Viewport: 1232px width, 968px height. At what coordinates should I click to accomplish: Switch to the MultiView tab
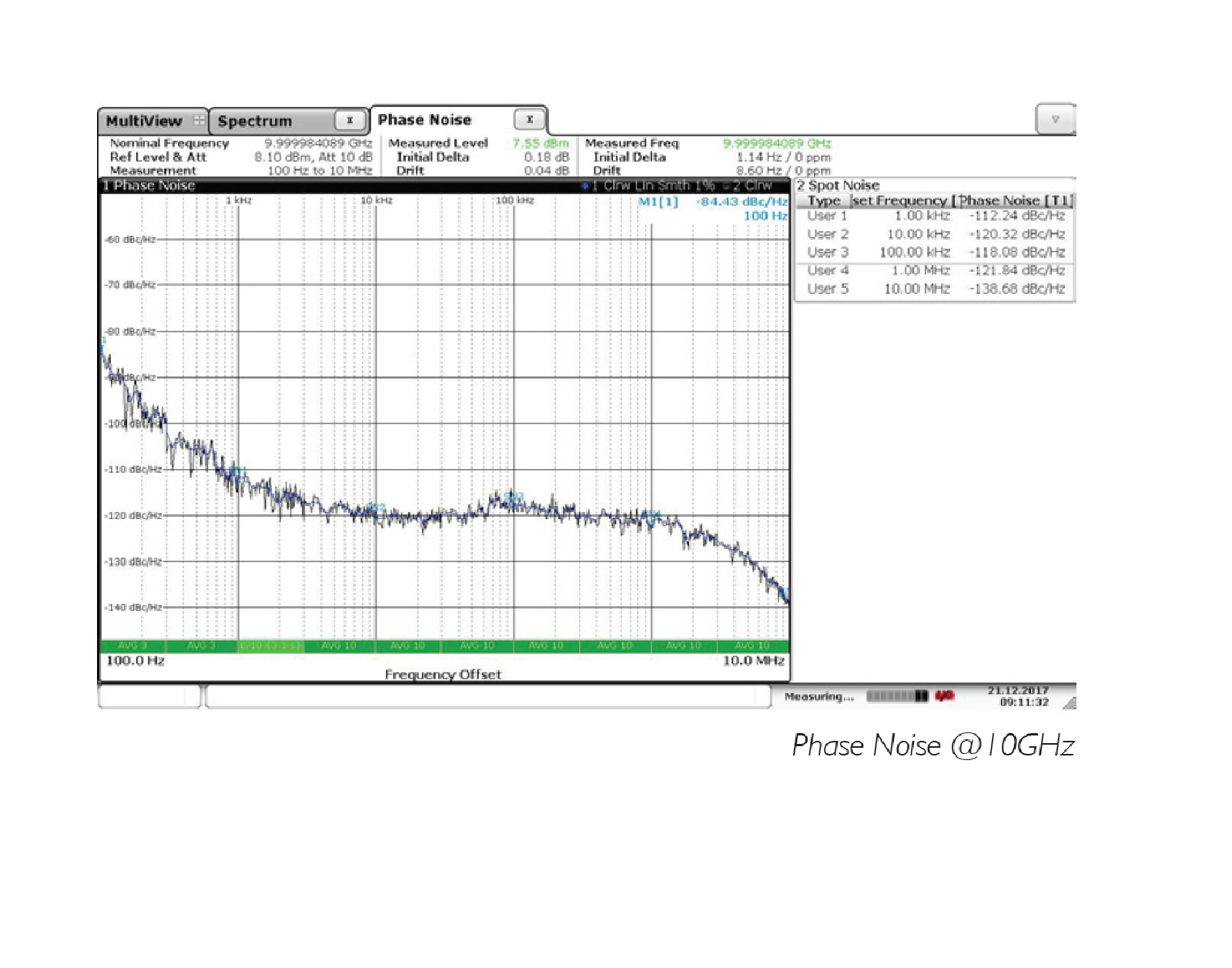[x=152, y=121]
